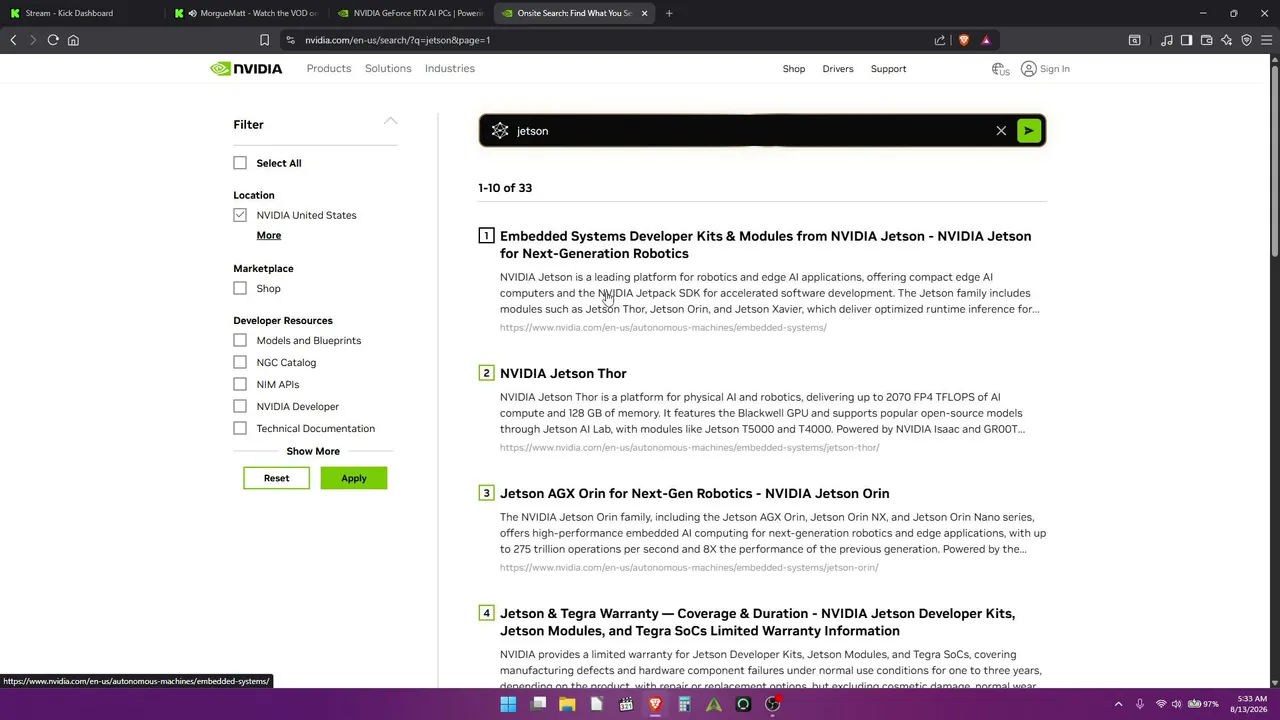Image resolution: width=1280 pixels, height=720 pixels.
Task: Check the Models and Blueprints checkbox
Action: point(240,340)
